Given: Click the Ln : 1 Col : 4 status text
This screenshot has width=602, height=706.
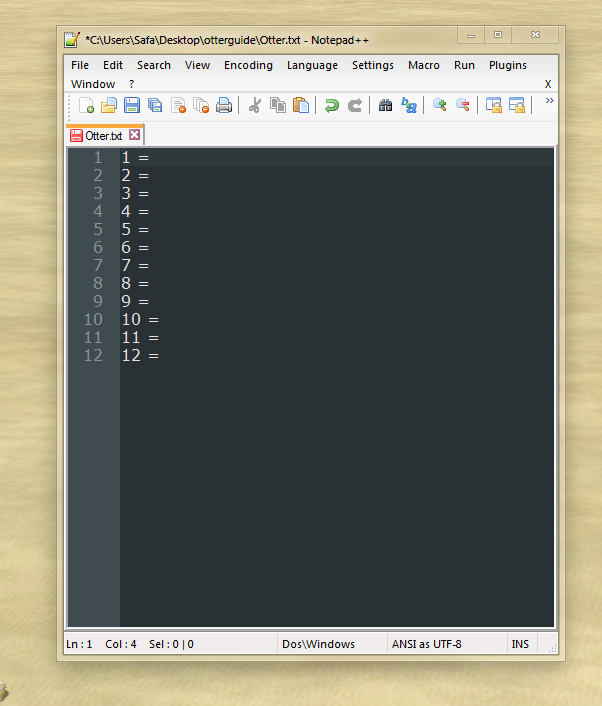Looking at the screenshot, I should point(101,644).
